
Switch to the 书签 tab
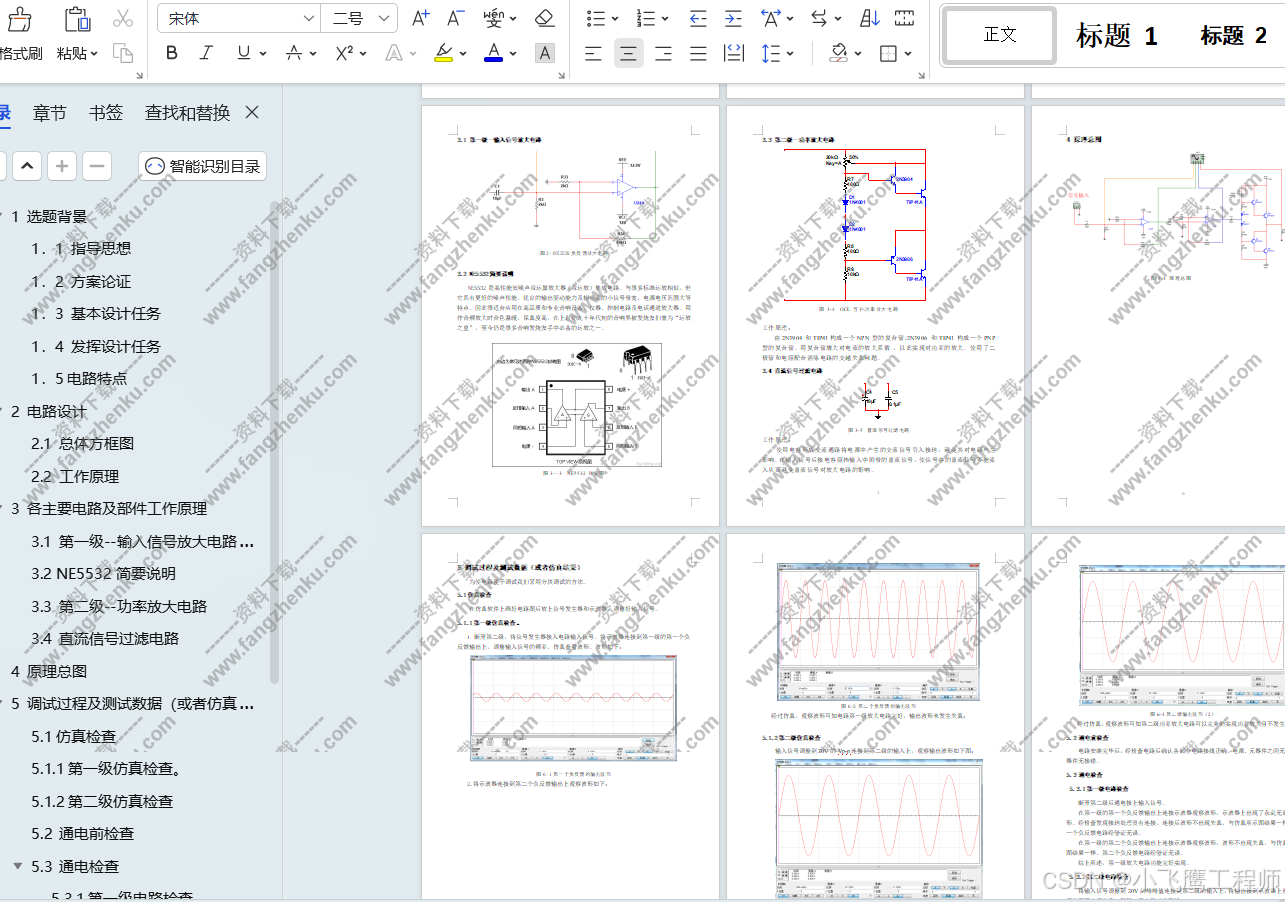(x=106, y=113)
